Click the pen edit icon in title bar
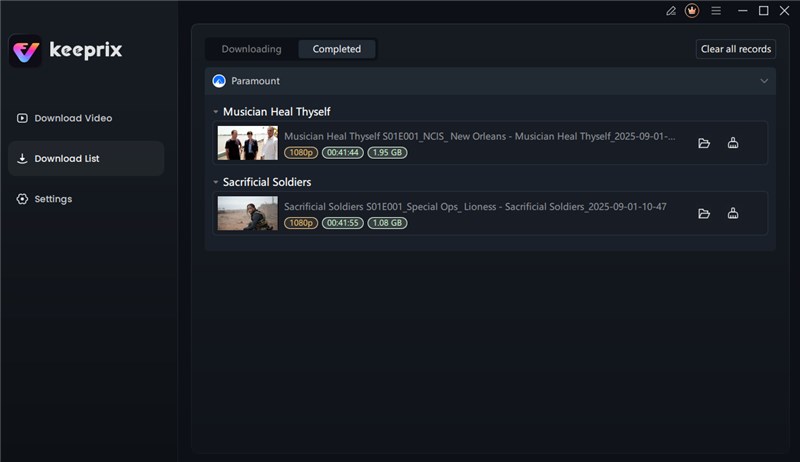 671,11
